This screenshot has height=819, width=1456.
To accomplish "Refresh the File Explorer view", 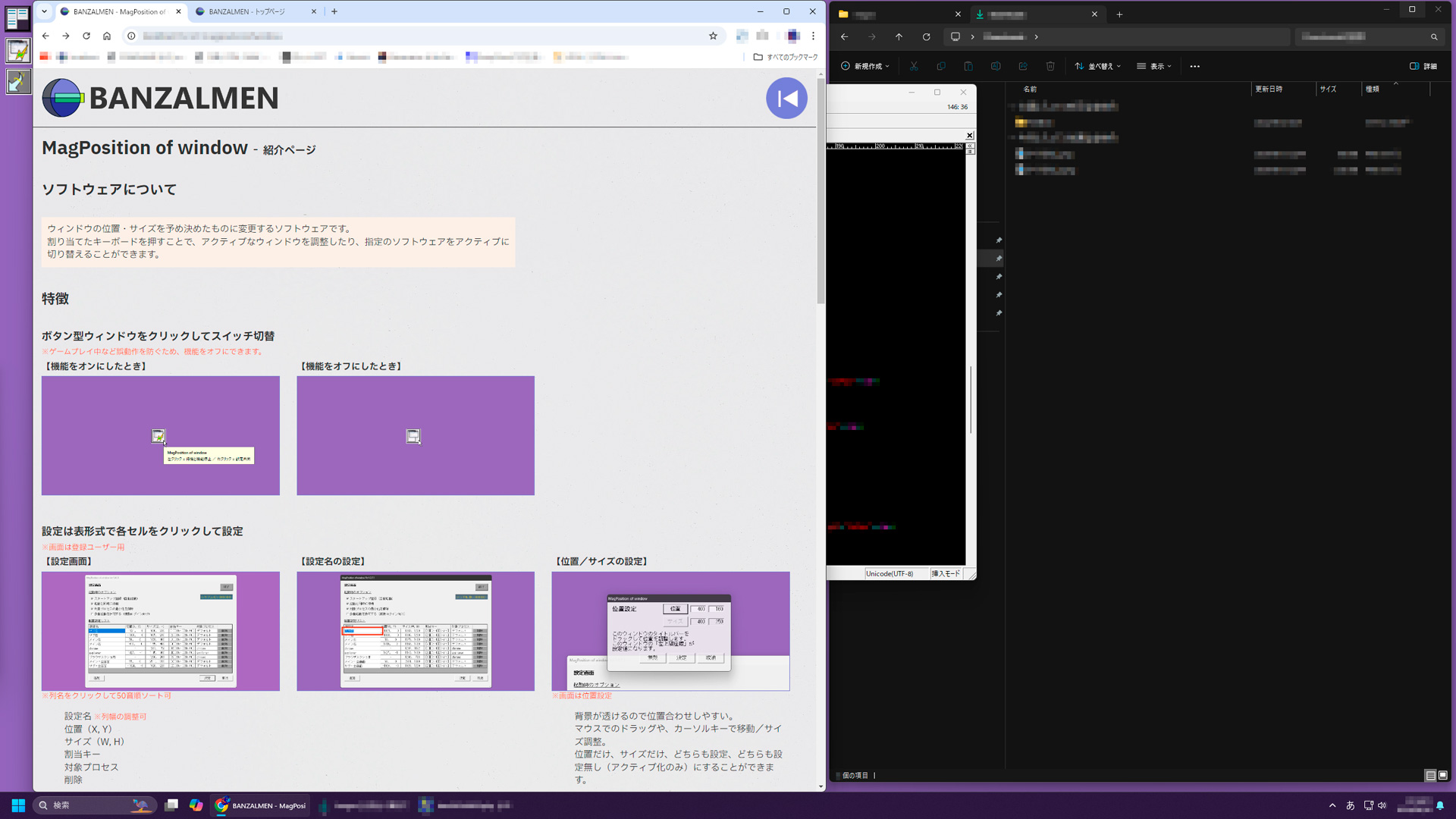I will 926,36.
